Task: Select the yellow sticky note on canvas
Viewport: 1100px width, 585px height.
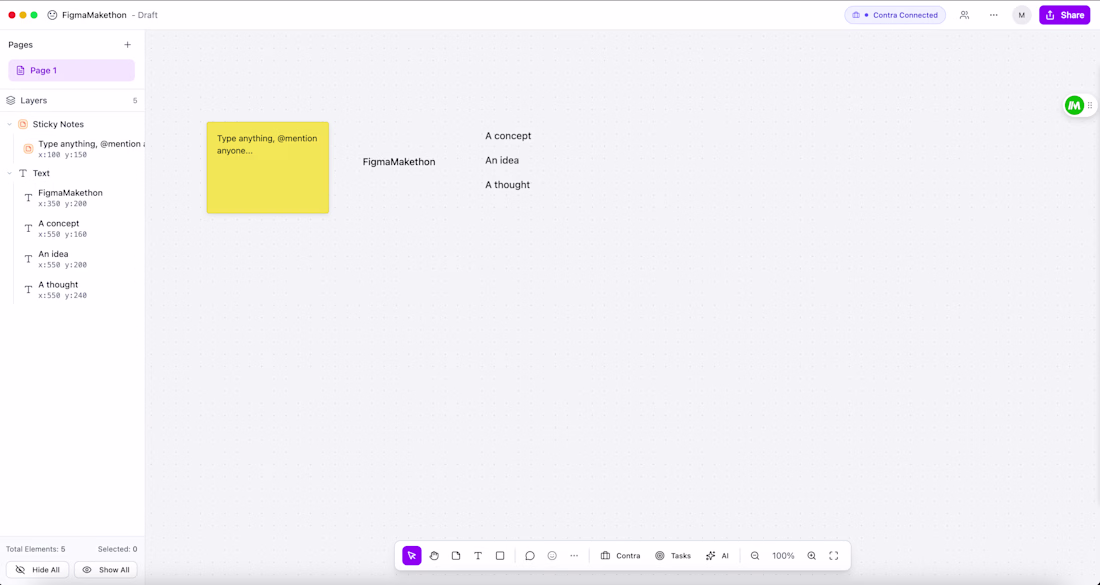Action: point(267,168)
